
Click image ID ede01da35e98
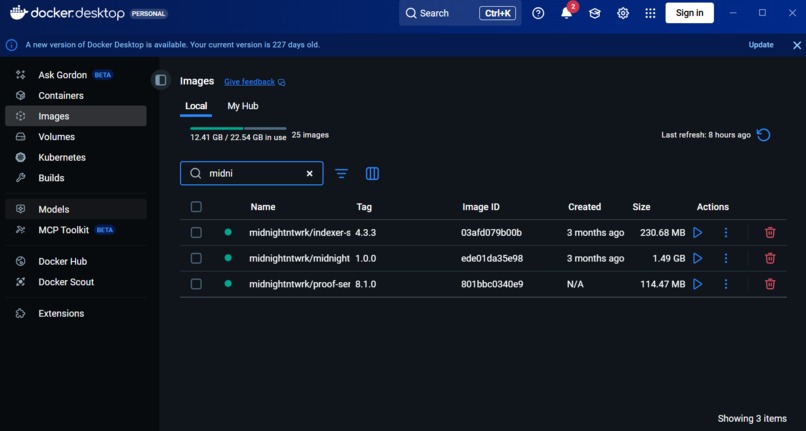[492, 258]
